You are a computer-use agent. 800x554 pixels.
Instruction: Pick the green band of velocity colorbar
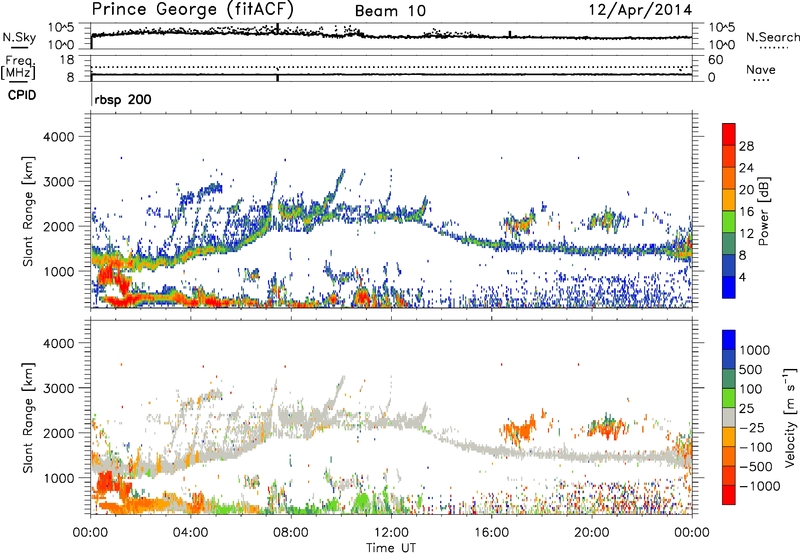[x=729, y=398]
